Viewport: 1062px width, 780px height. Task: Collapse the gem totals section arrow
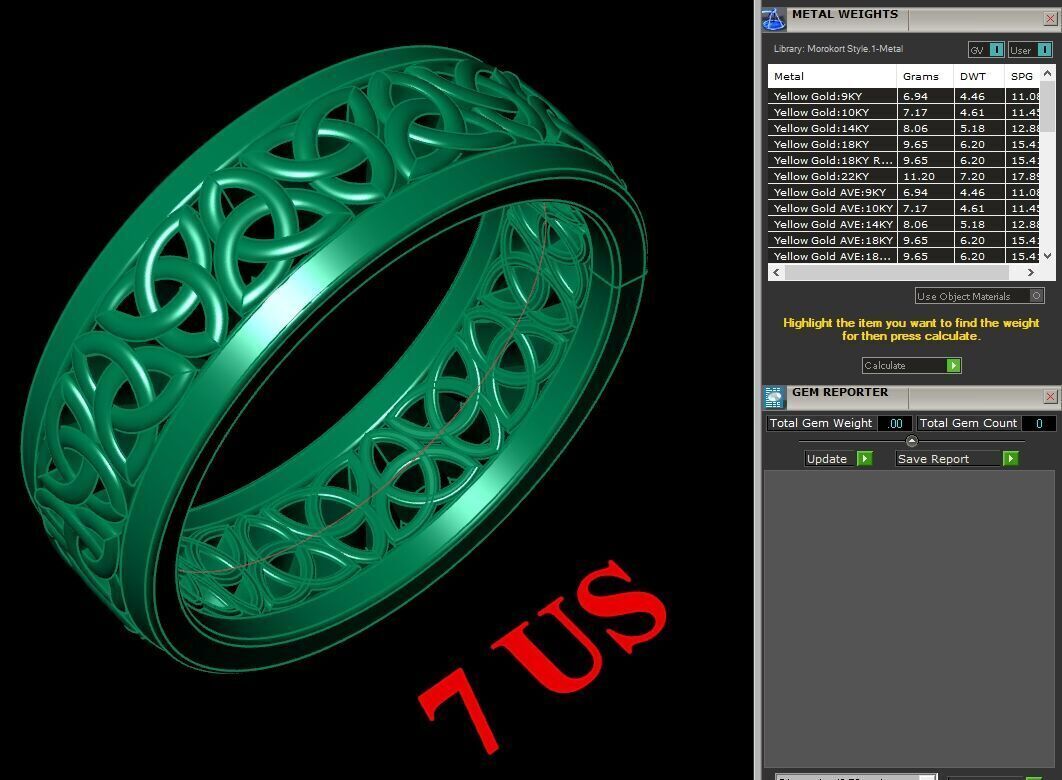point(912,441)
